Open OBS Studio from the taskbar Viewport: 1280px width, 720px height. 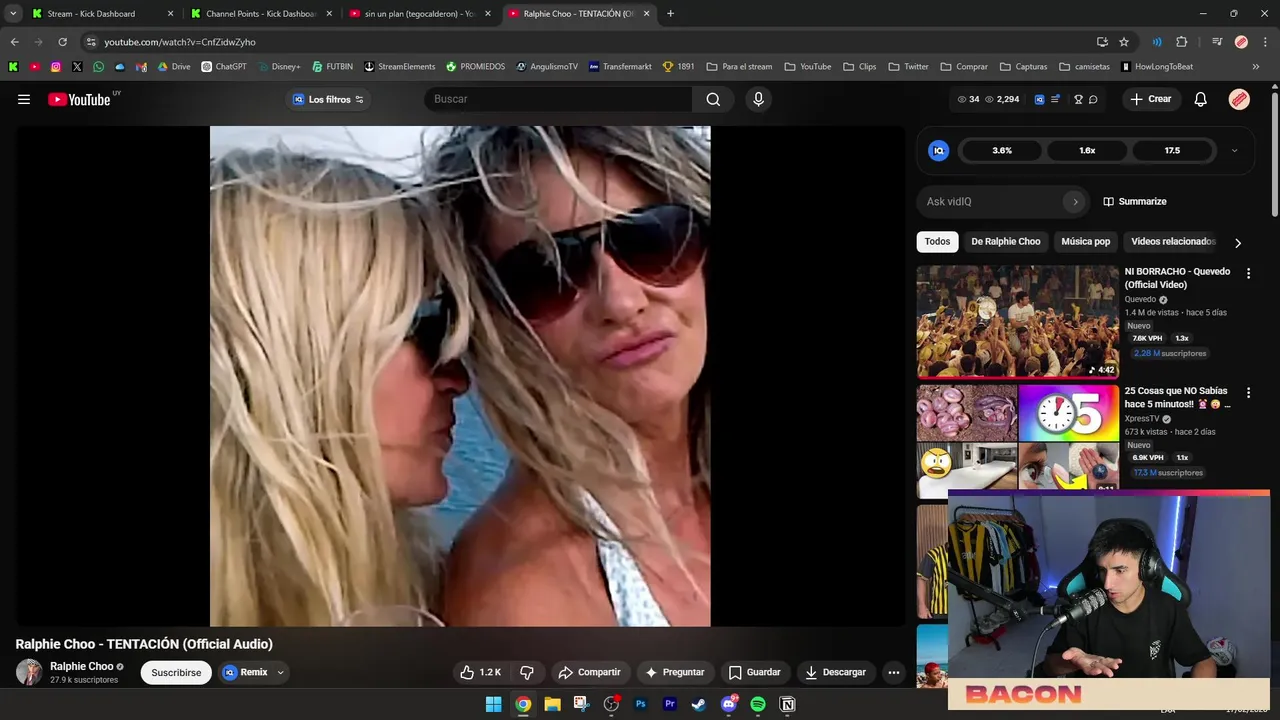[x=611, y=704]
